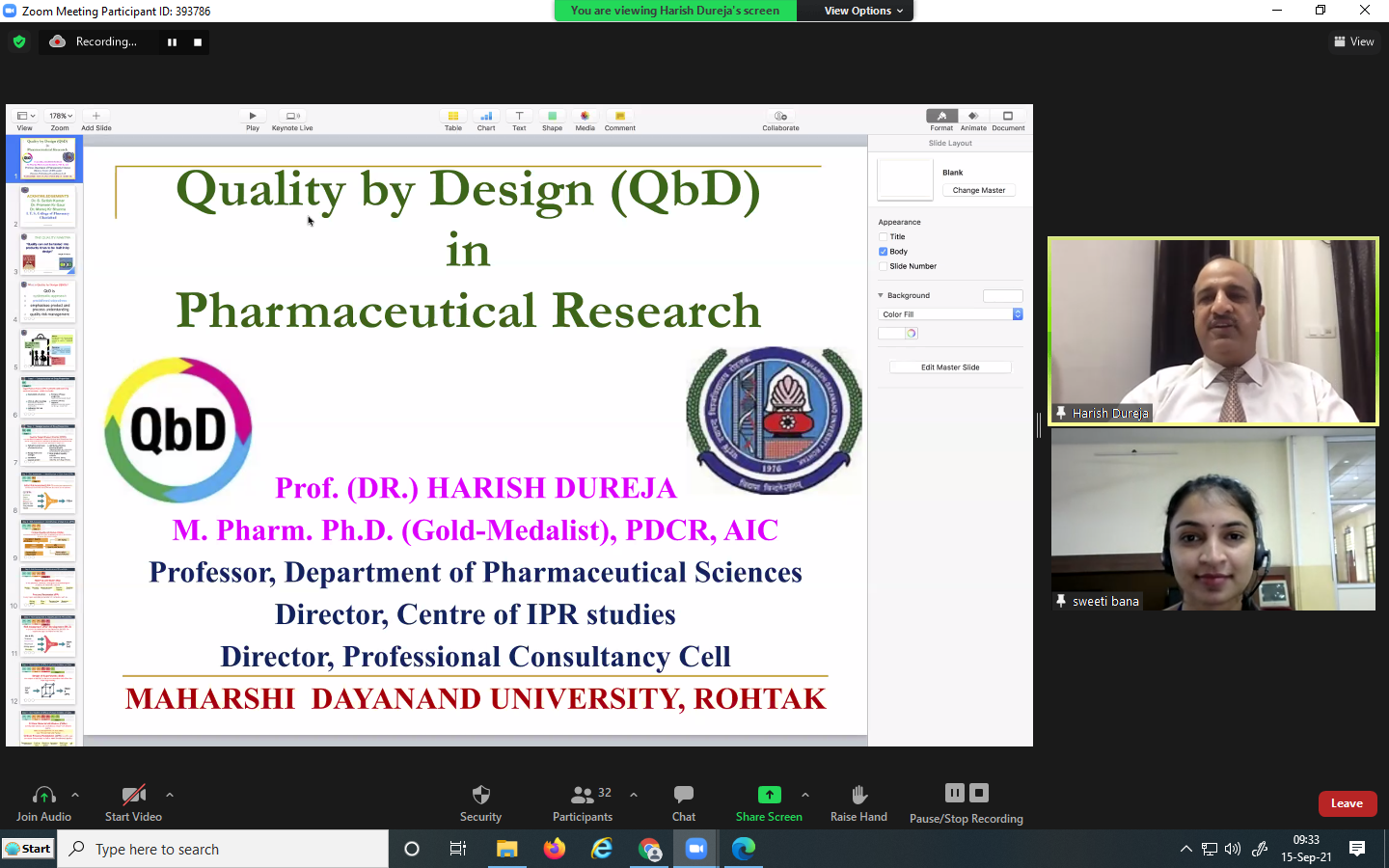Click the Join Audio headphone icon
Screen dimensions: 1389x868
[43, 795]
